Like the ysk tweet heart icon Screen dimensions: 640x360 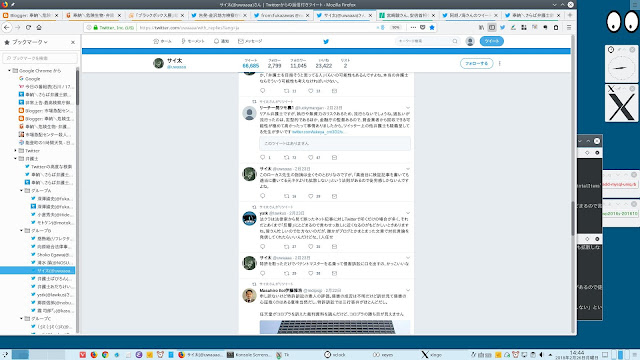tap(311, 247)
